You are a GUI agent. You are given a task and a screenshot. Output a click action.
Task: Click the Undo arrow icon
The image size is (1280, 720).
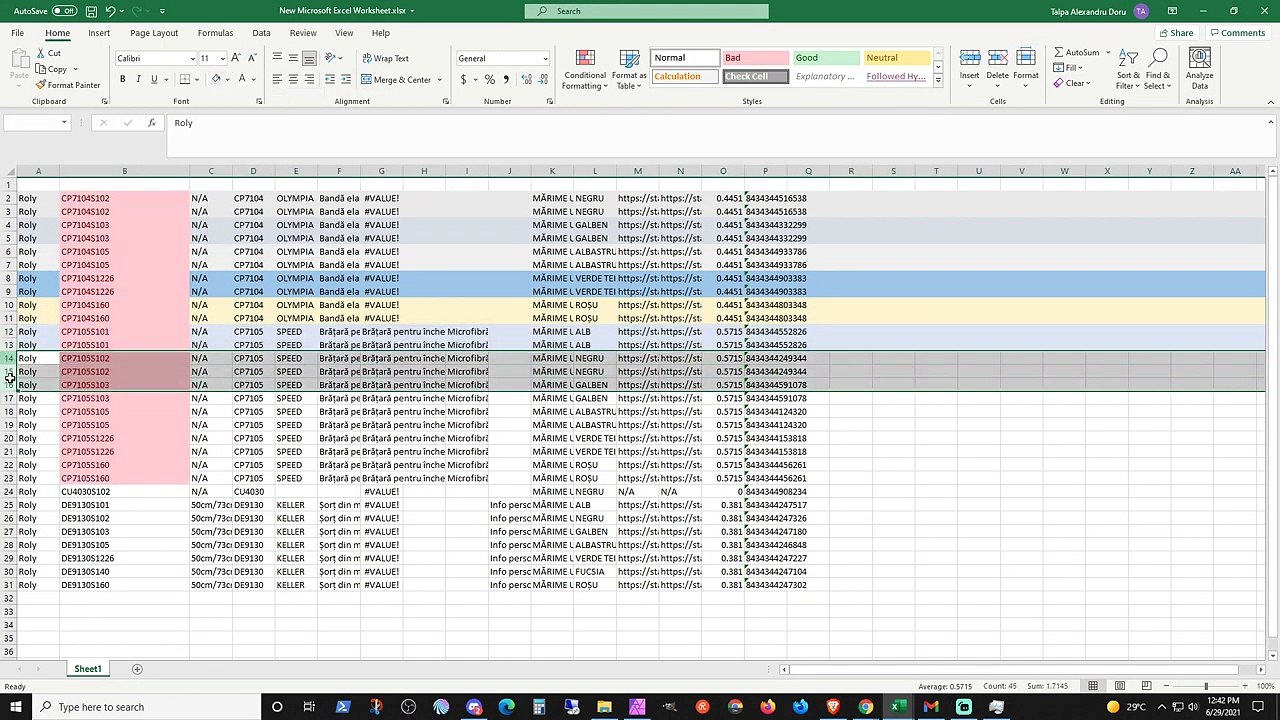pos(111,11)
